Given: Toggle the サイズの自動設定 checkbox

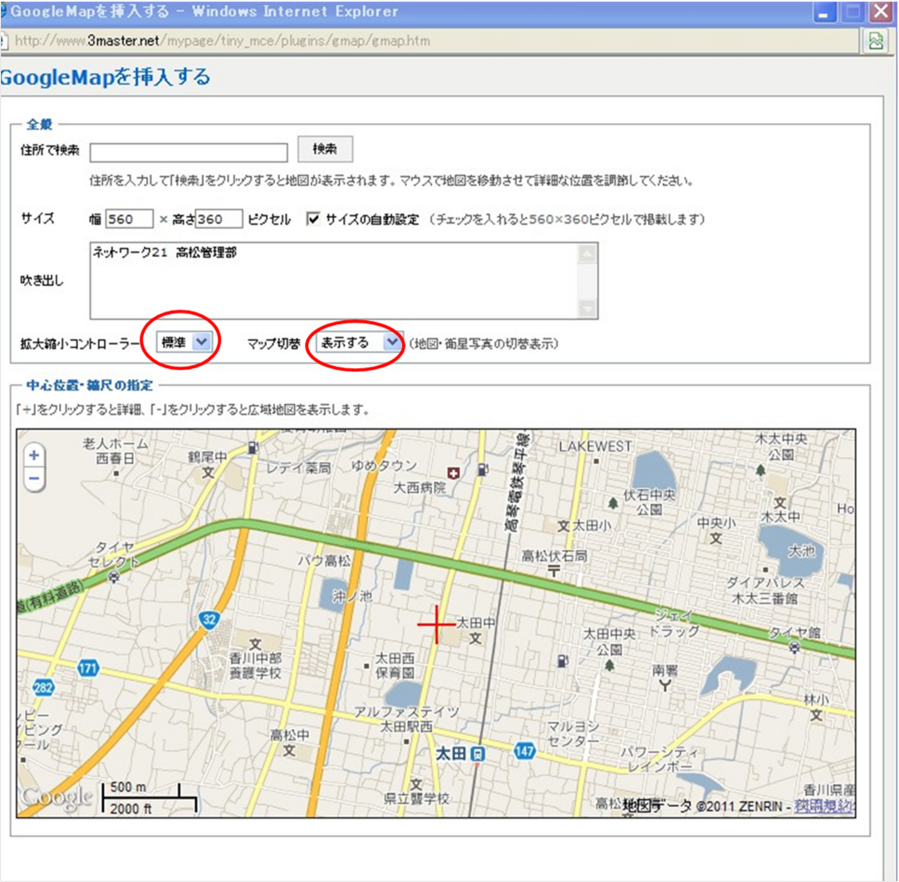Looking at the screenshot, I should coord(313,219).
